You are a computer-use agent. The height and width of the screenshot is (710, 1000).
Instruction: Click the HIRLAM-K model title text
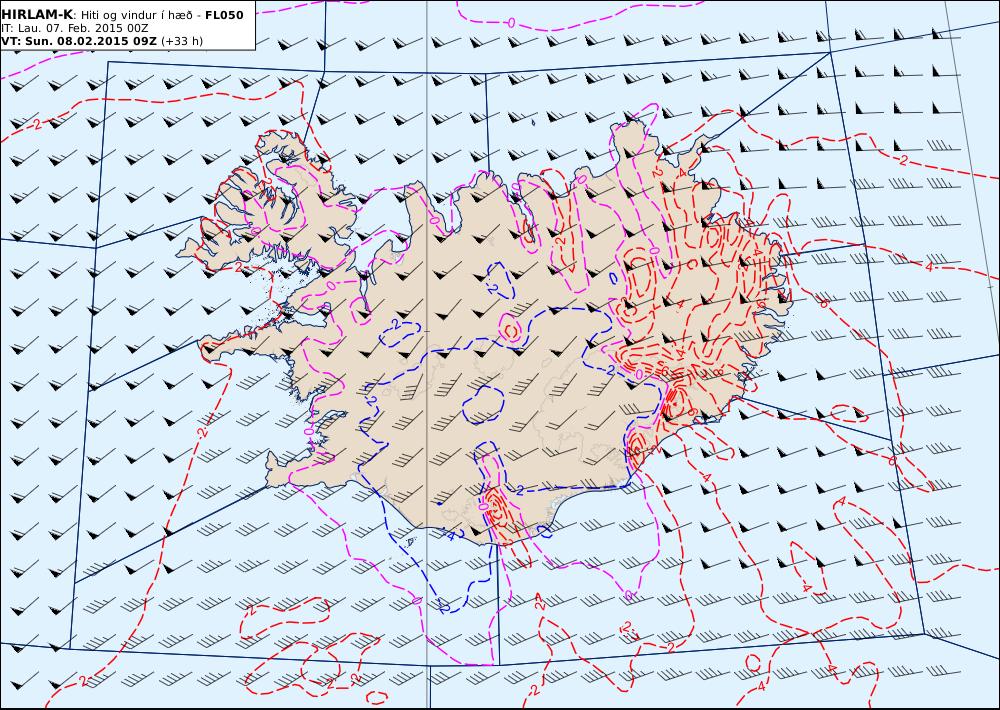(x=37, y=15)
